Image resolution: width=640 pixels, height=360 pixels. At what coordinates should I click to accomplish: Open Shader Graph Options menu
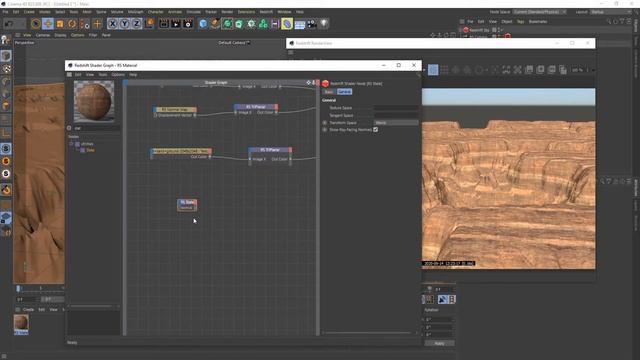(x=118, y=75)
